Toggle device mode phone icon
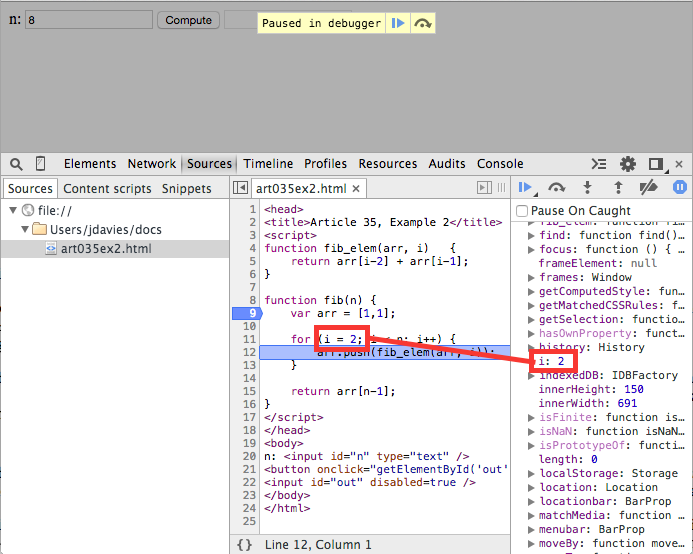The image size is (693, 554). pyautogui.click(x=40, y=164)
